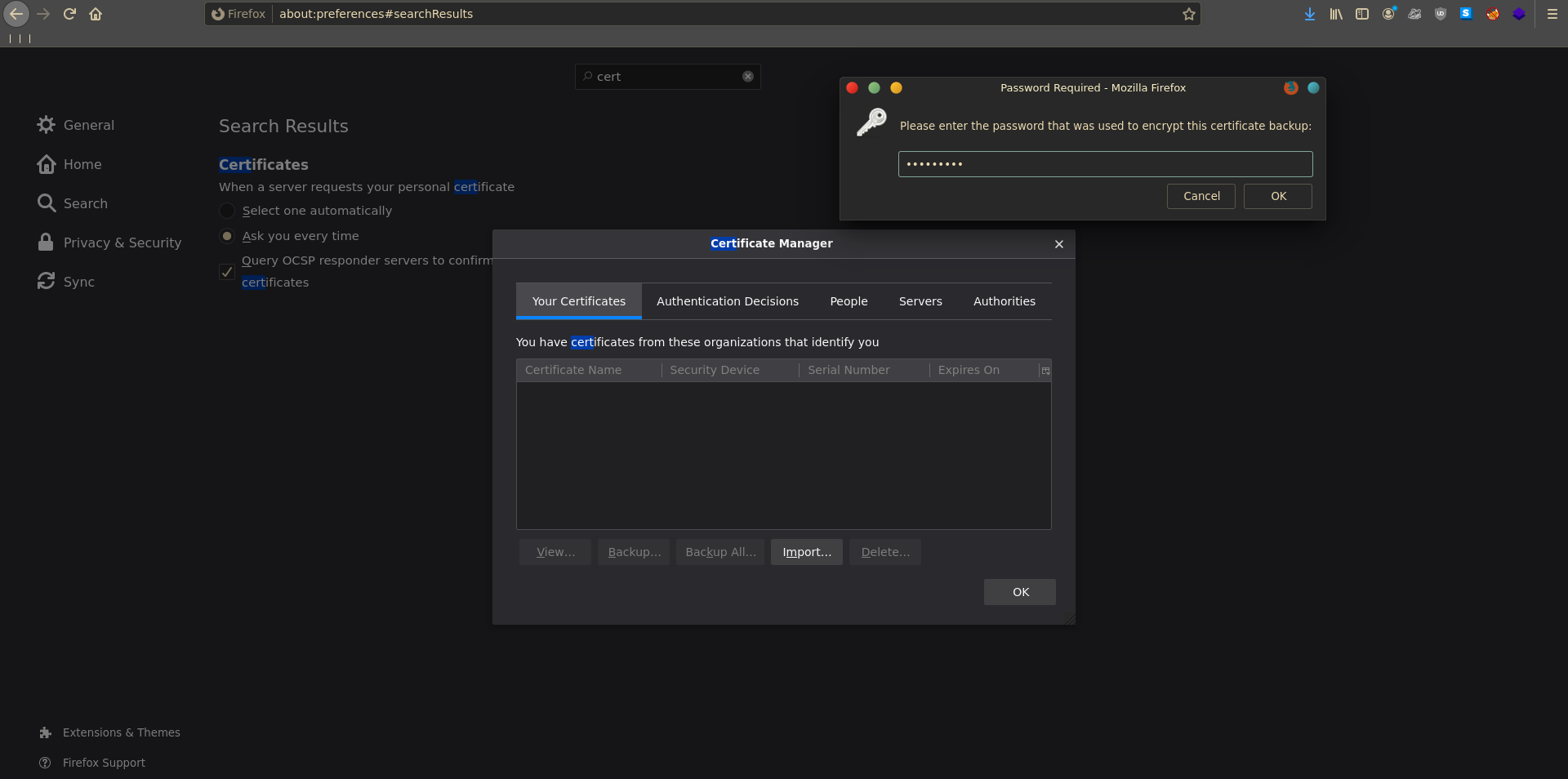Screen dimensions: 1568x779
Task: Open the Library bookshelf icon
Action: 1336,14
